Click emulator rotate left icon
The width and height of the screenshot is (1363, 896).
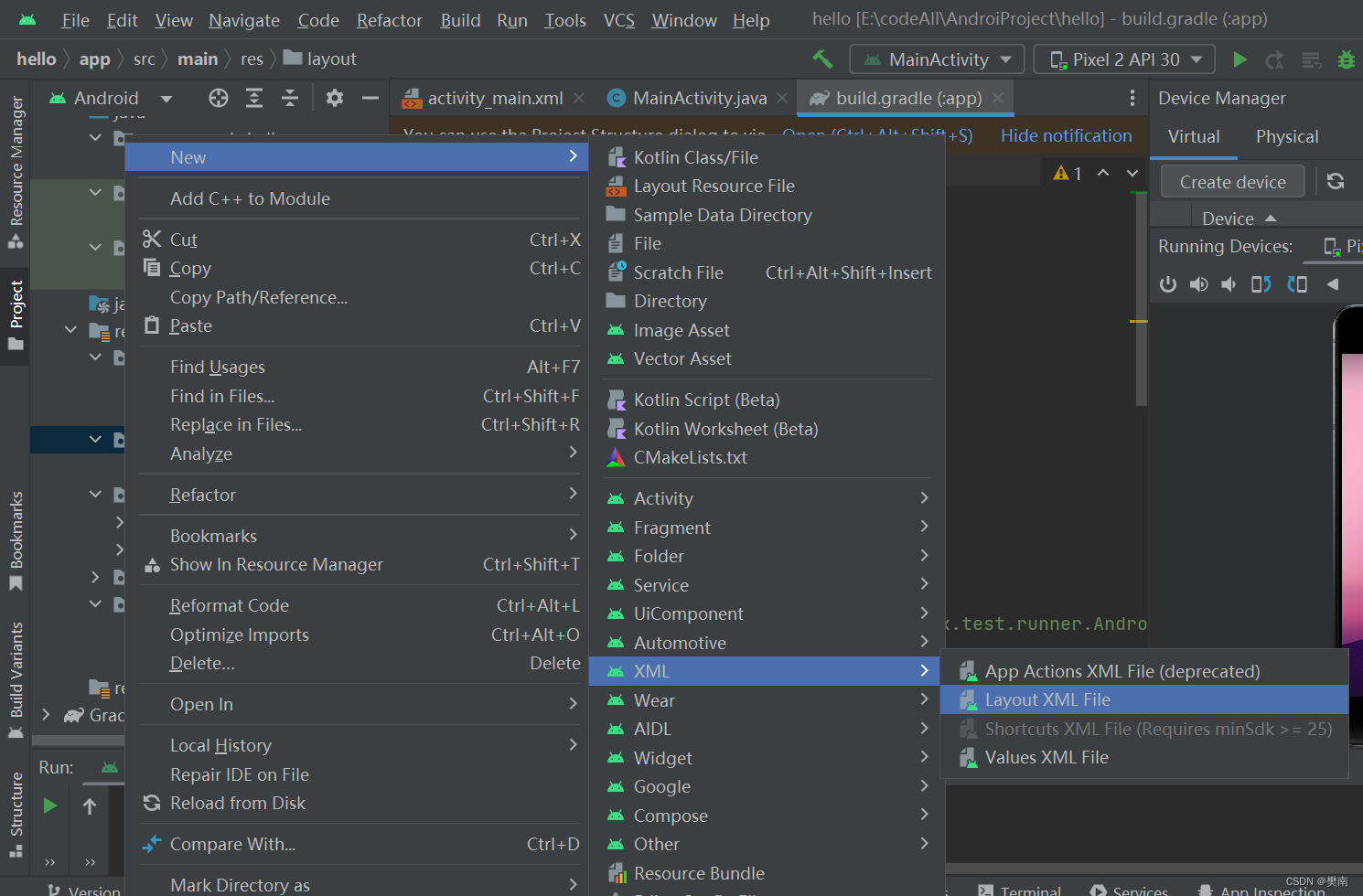(x=1261, y=284)
